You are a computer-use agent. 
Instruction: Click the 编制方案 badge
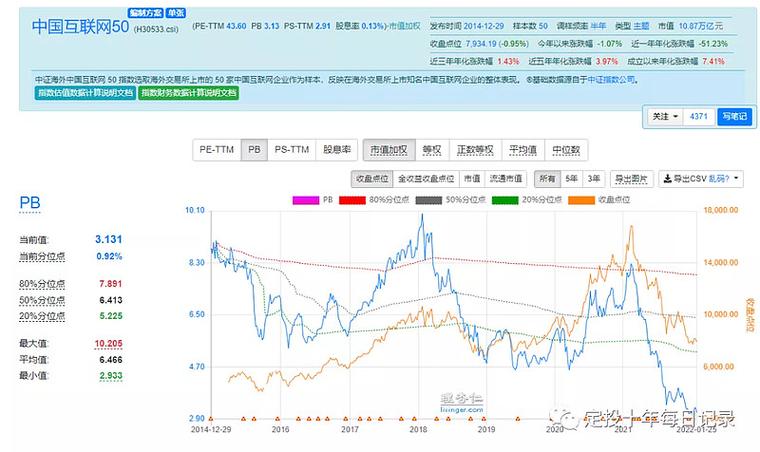click(x=145, y=13)
